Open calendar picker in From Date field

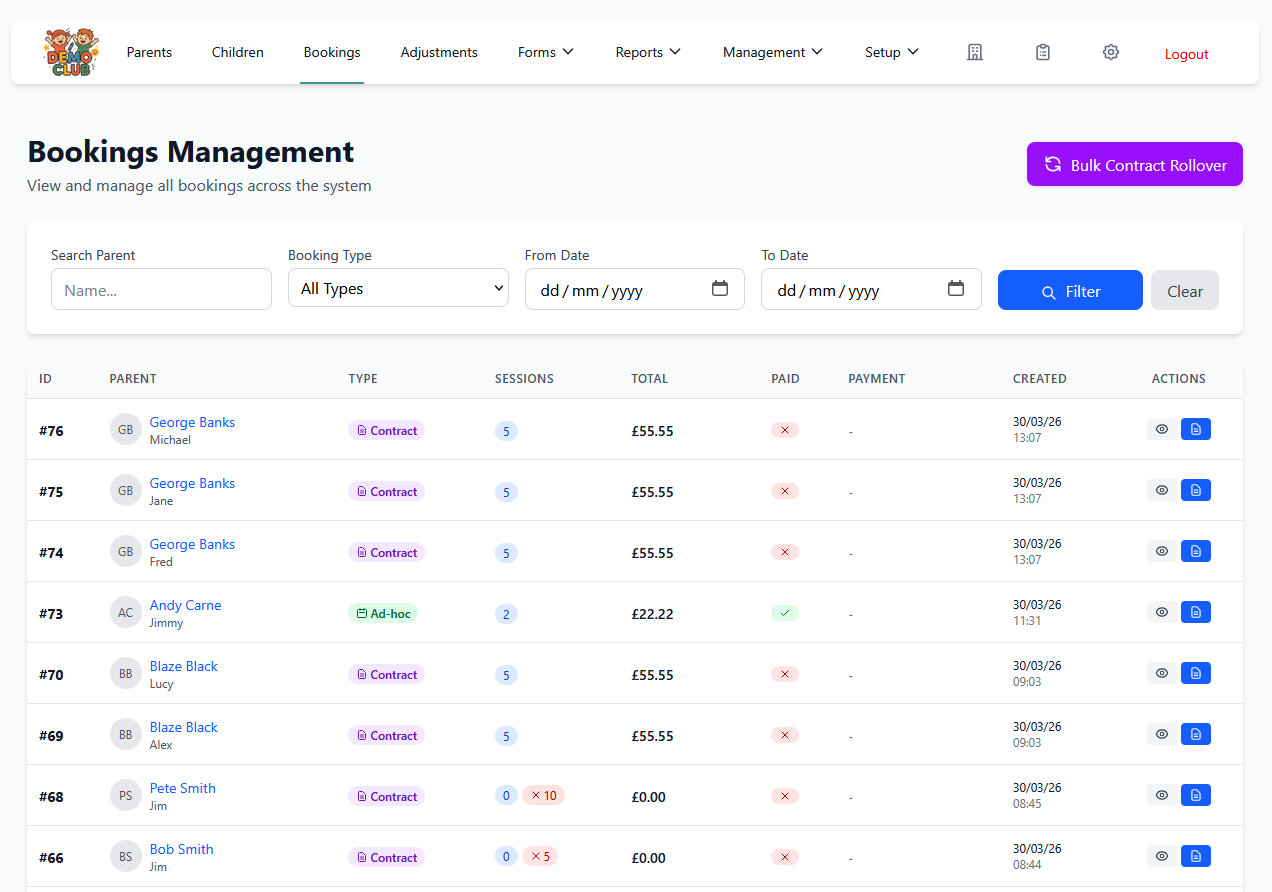[x=720, y=289]
